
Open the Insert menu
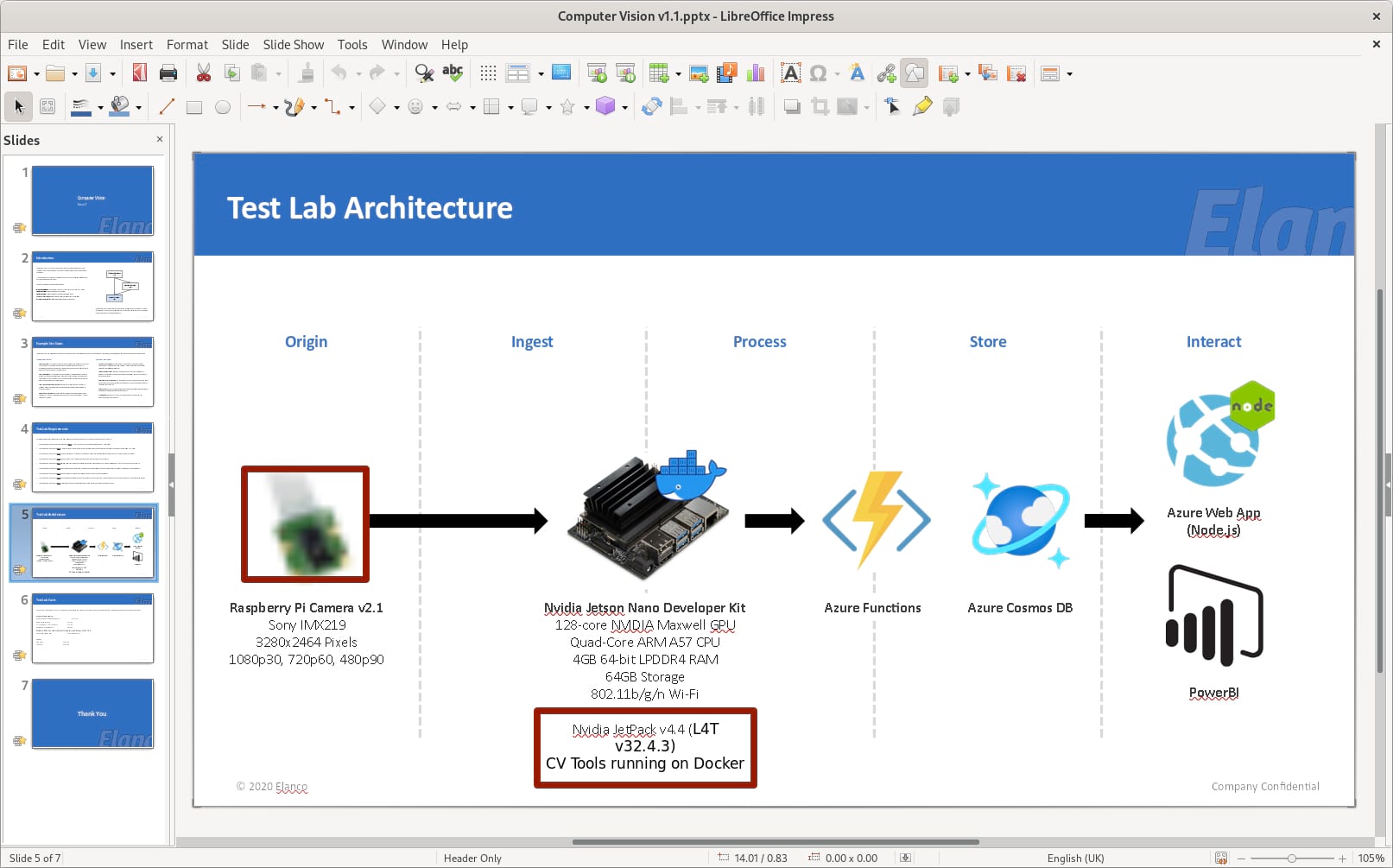coord(136,45)
